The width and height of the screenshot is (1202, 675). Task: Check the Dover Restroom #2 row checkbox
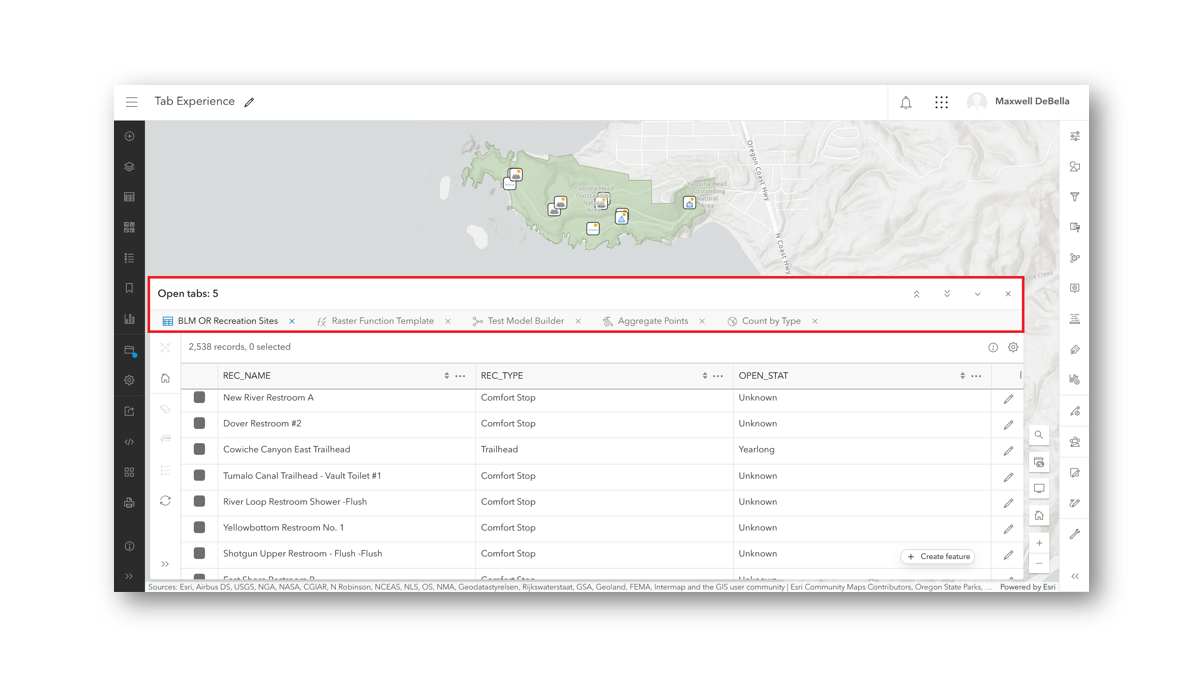coord(199,424)
